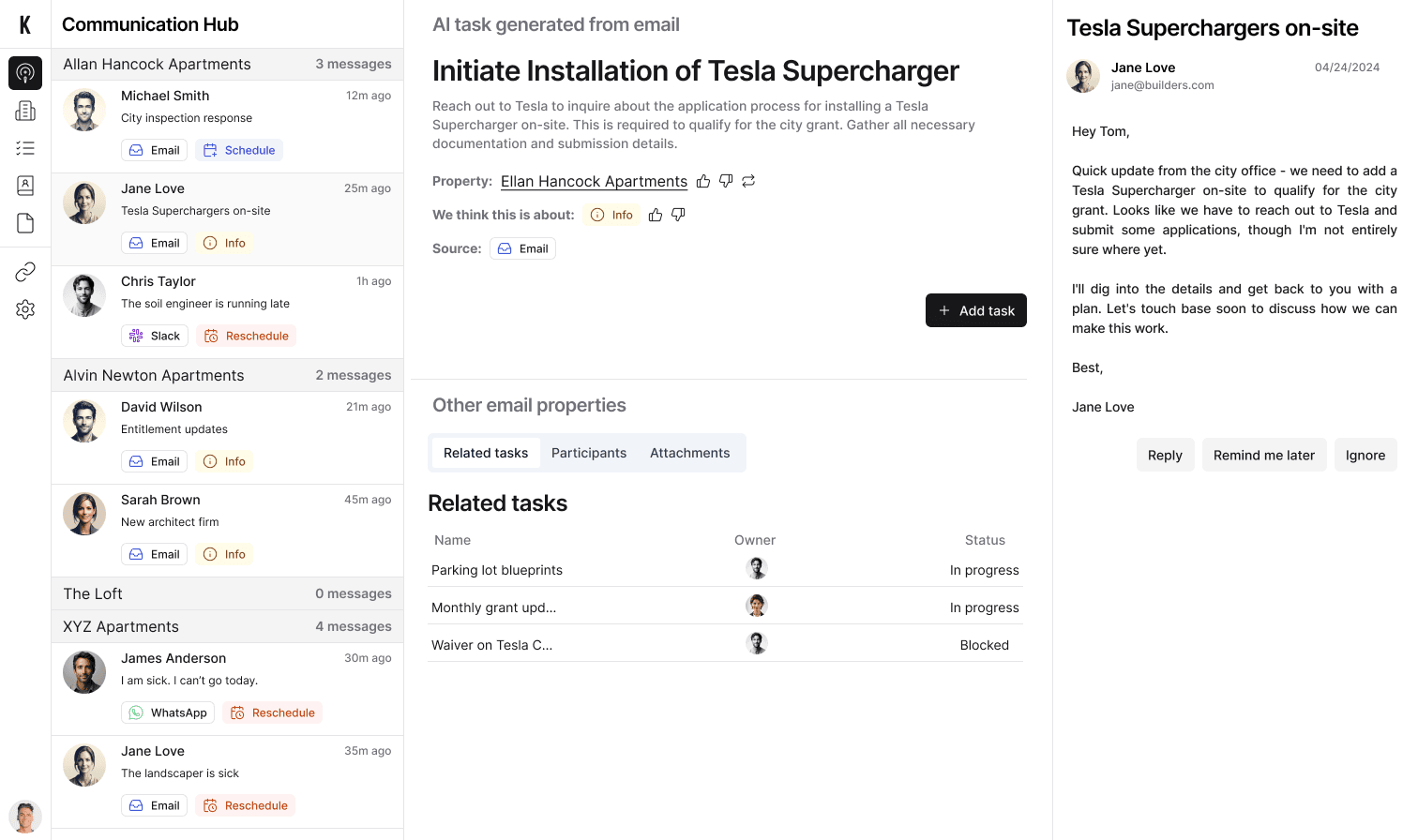The image size is (1418, 840).
Task: Click the Owner column header
Action: pos(755,540)
